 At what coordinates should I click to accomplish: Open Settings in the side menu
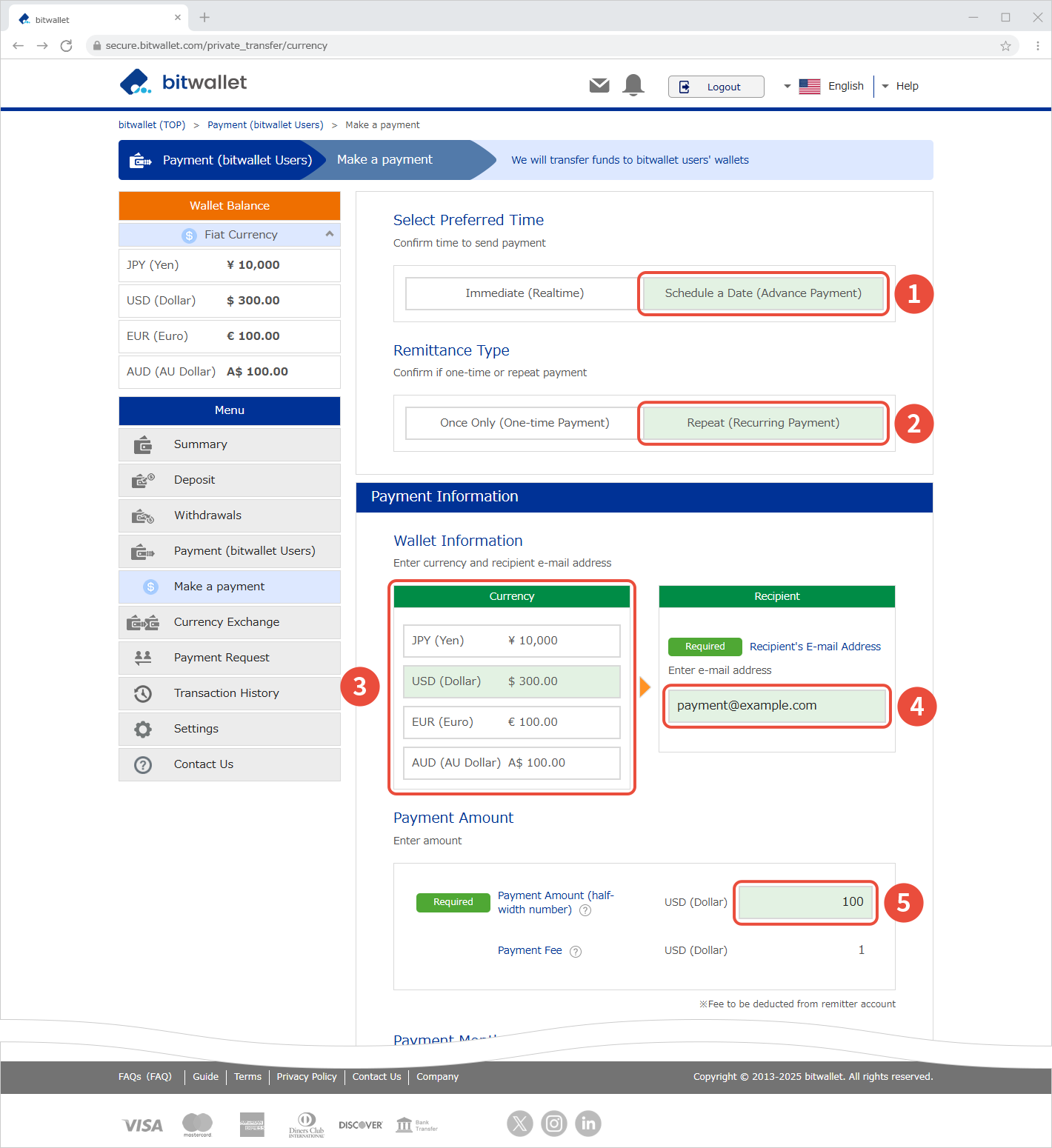[x=230, y=729]
